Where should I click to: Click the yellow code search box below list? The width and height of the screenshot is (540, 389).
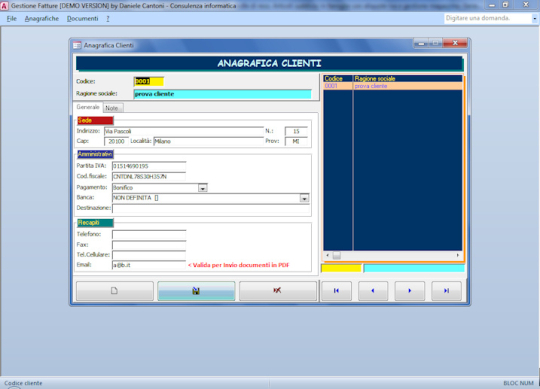point(341,268)
